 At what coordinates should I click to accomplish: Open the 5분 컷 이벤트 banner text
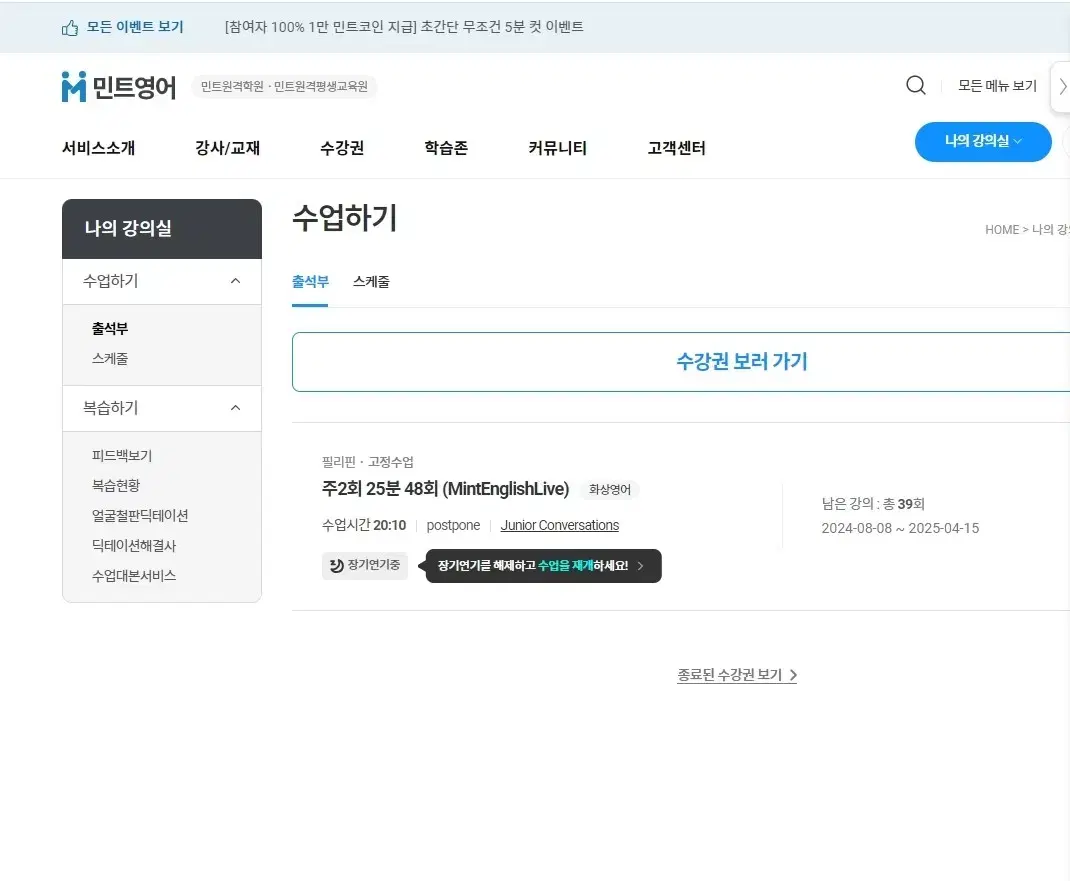coord(404,27)
